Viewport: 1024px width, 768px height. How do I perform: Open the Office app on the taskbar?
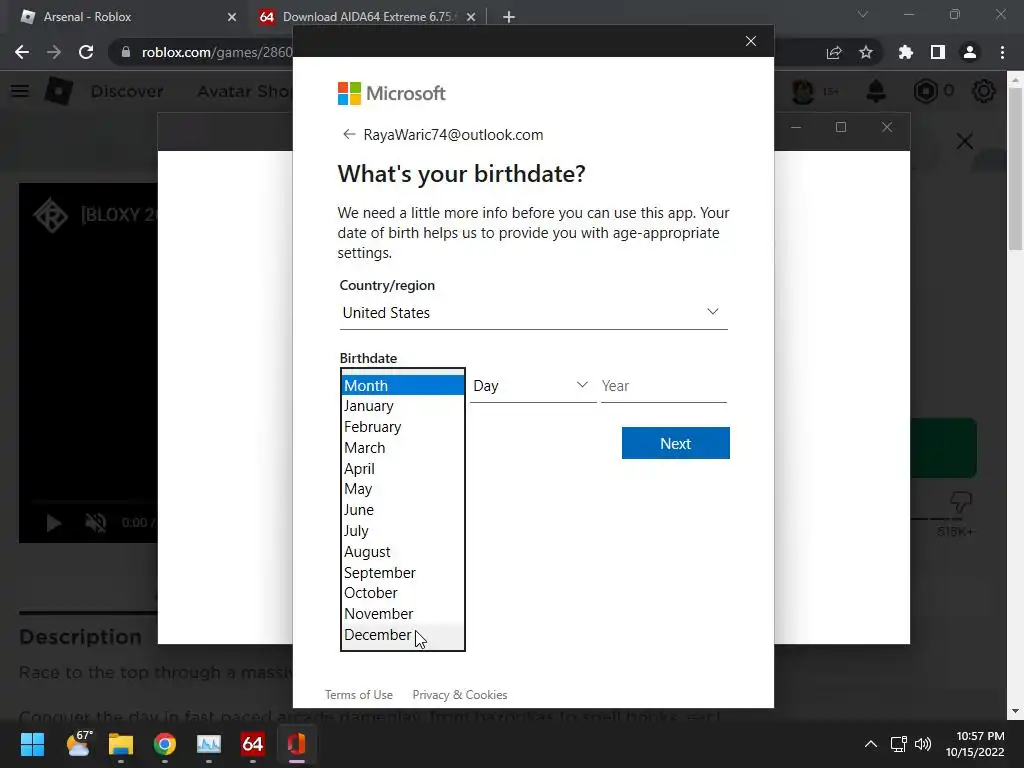[296, 744]
